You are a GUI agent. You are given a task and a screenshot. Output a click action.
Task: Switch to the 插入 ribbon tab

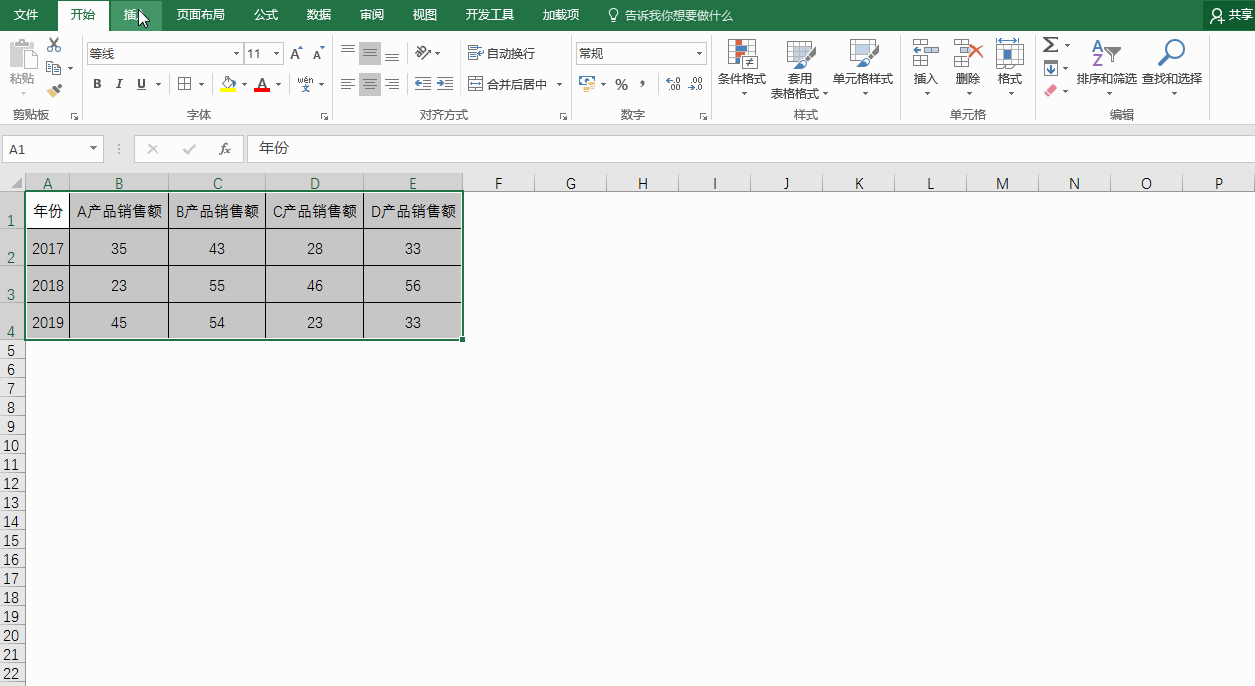click(136, 15)
